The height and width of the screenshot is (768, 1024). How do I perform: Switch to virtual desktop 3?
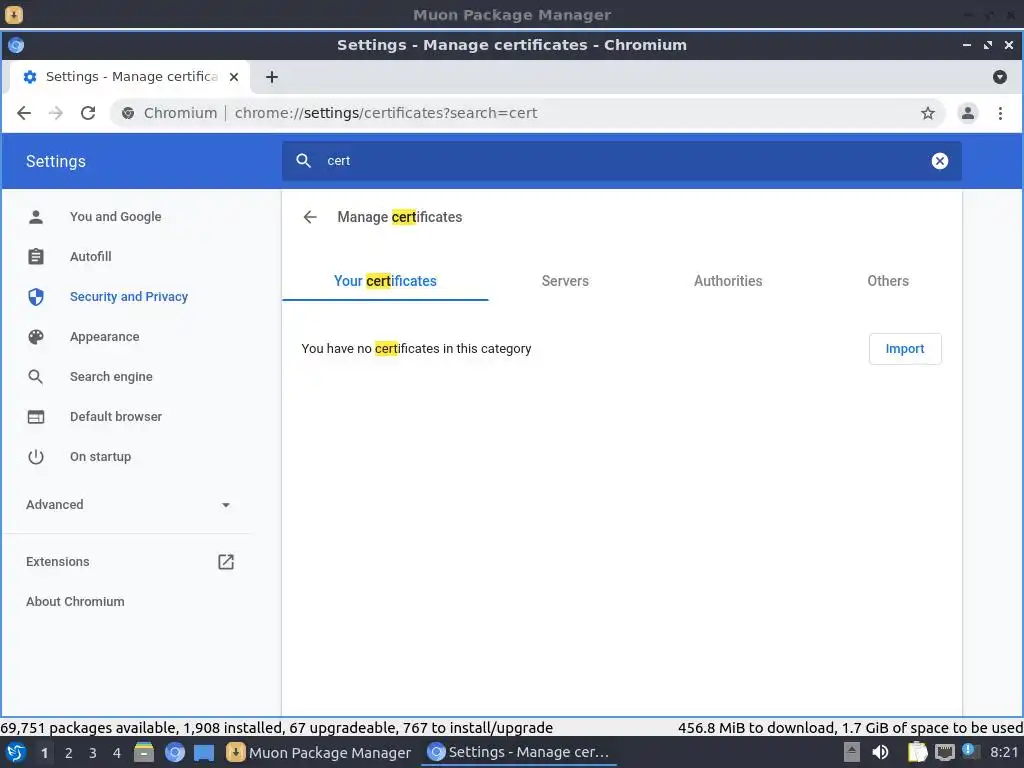(x=93, y=753)
